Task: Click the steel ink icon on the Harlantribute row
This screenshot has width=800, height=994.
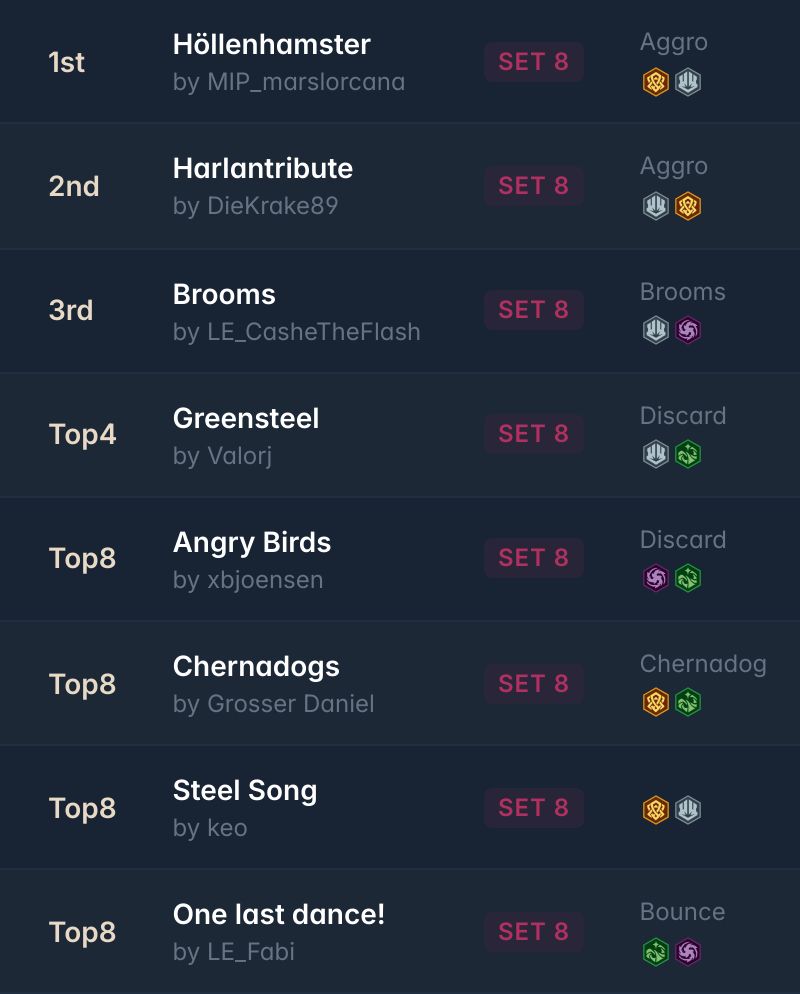Action: [x=655, y=206]
